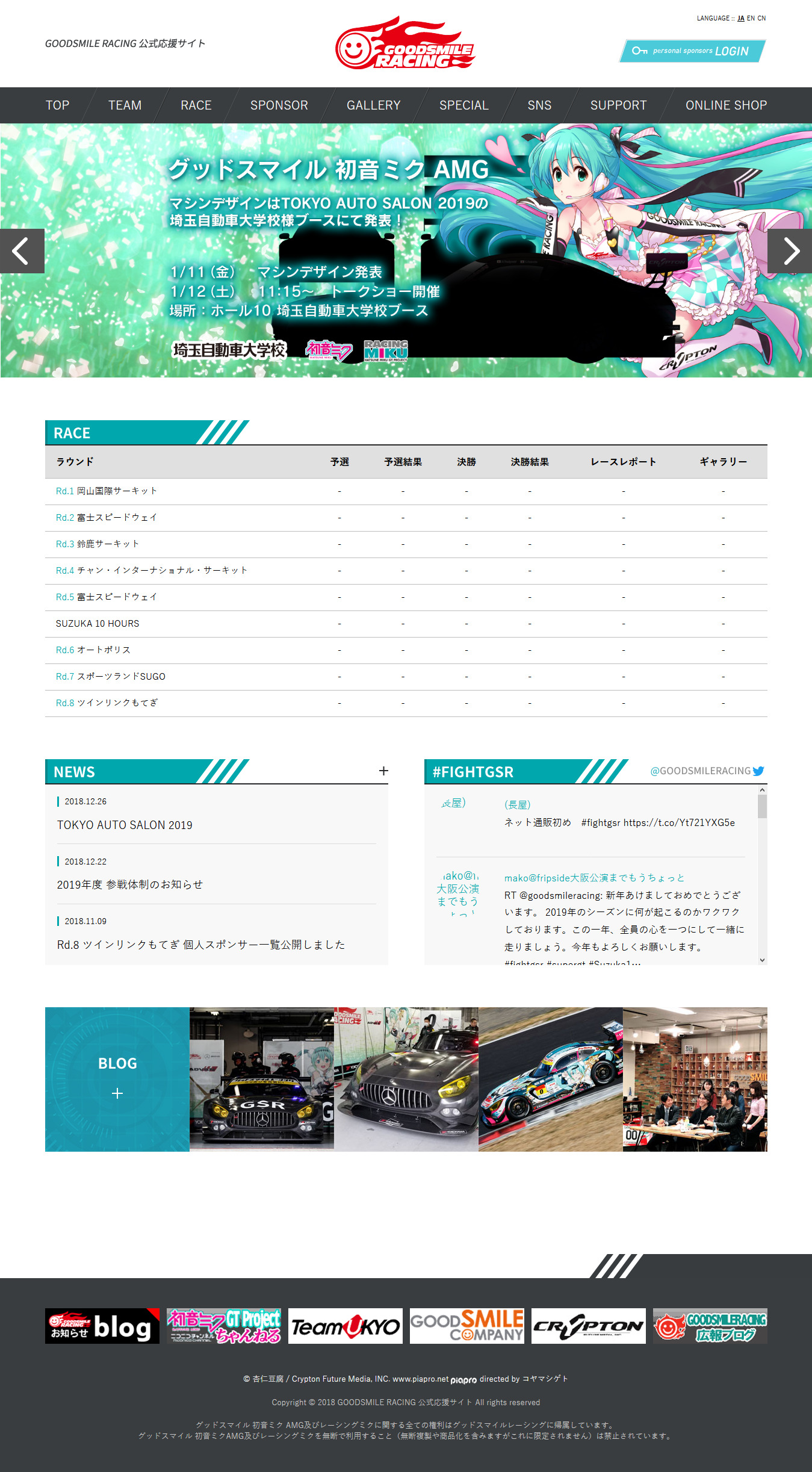The image size is (812, 1472).
Task: Advance to the next banner slide arrow
Action: 790,251
